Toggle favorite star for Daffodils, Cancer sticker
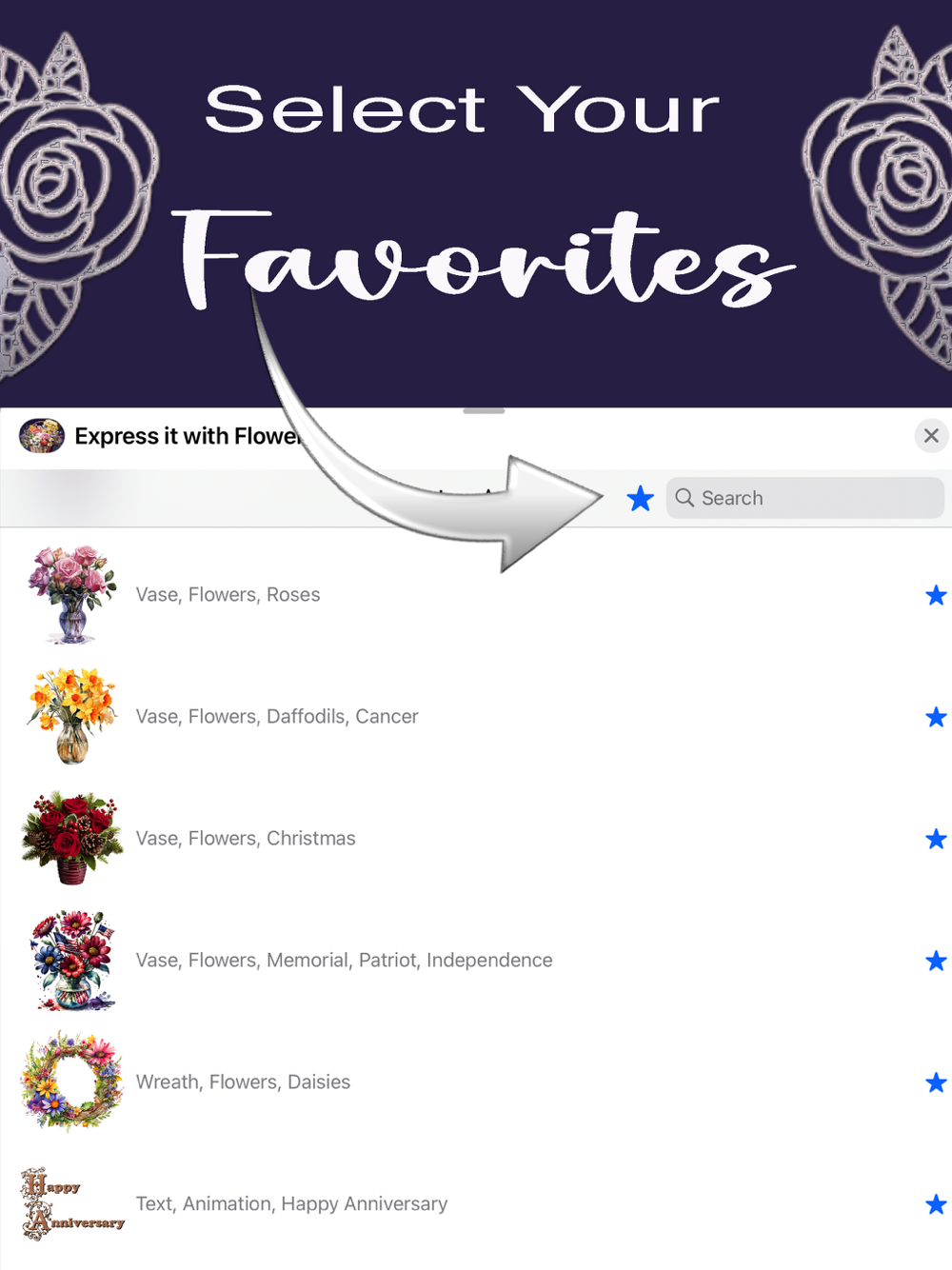This screenshot has height=1270, width=952. (x=936, y=717)
